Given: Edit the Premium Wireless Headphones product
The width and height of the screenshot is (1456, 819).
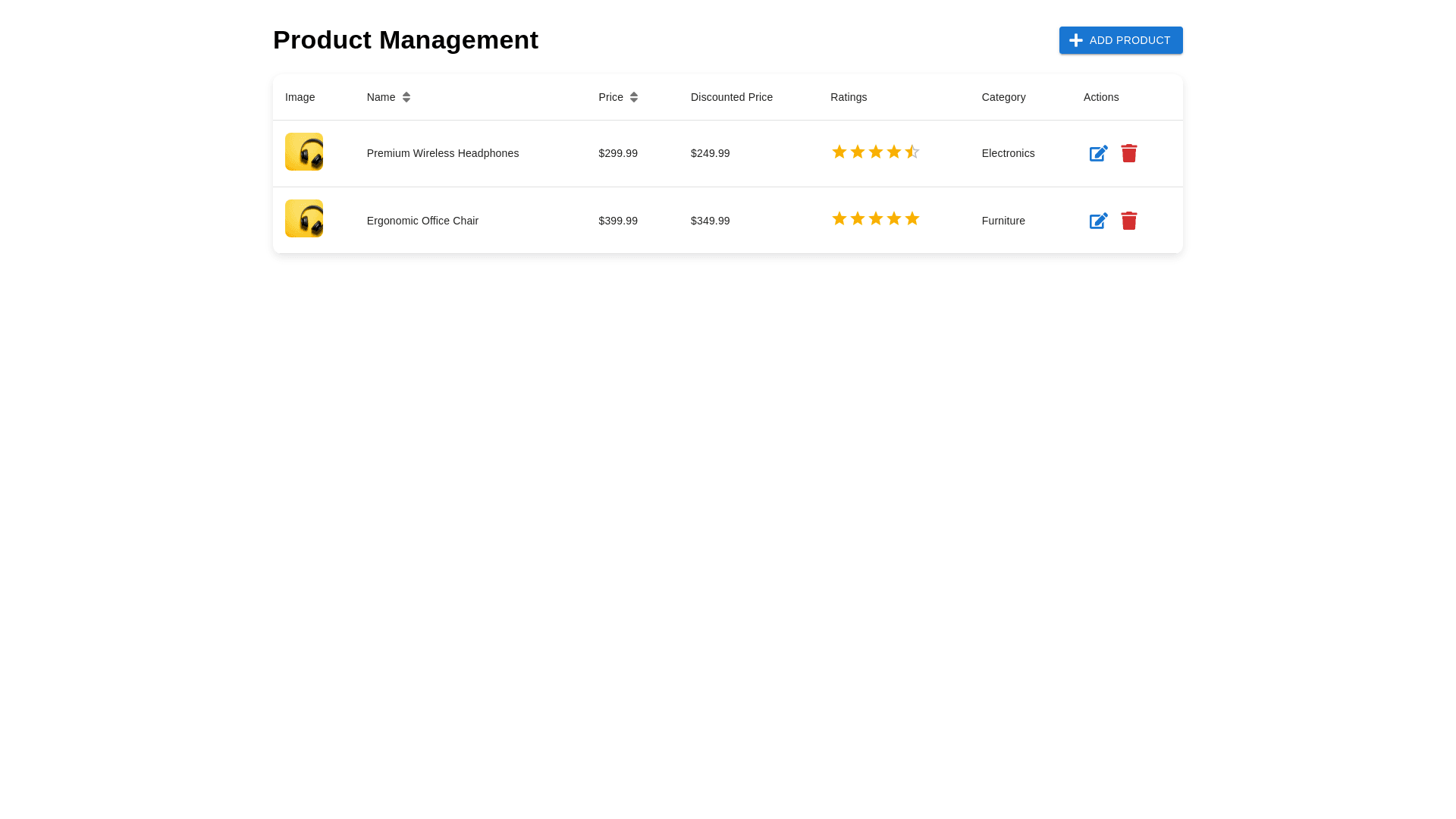Looking at the screenshot, I should tap(1098, 153).
